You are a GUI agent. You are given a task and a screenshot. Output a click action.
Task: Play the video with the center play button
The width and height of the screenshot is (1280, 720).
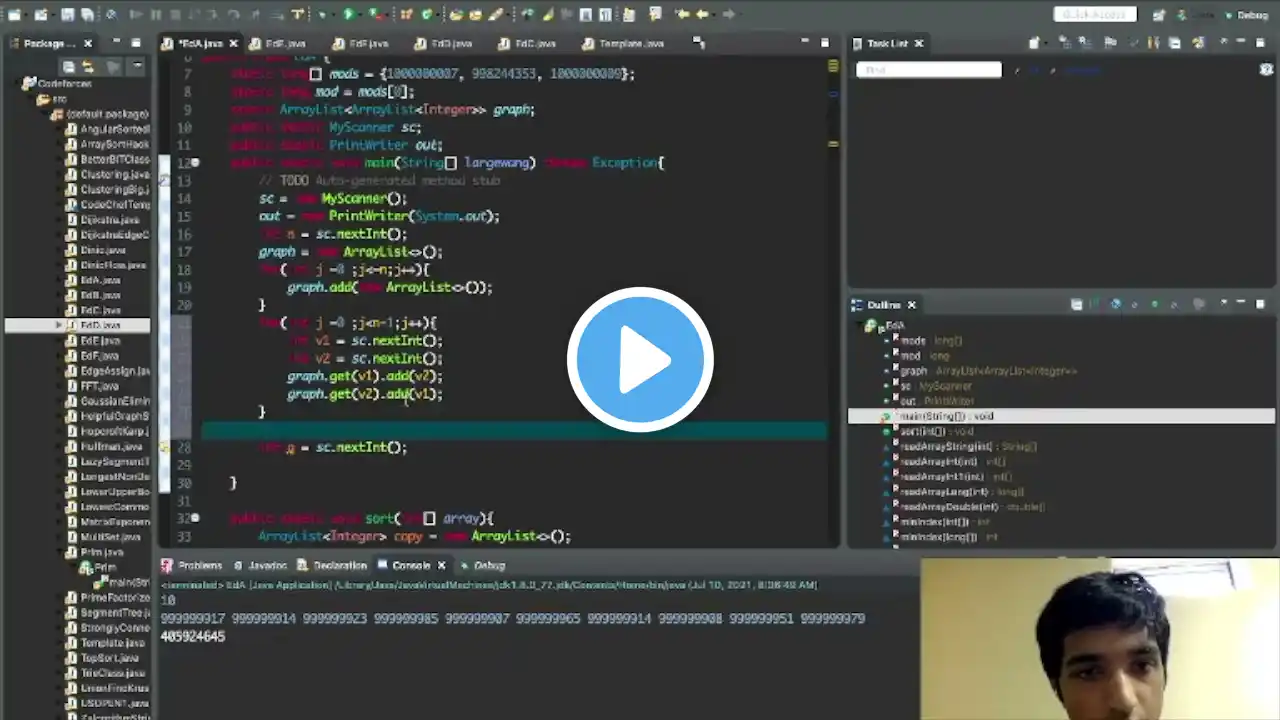640,360
